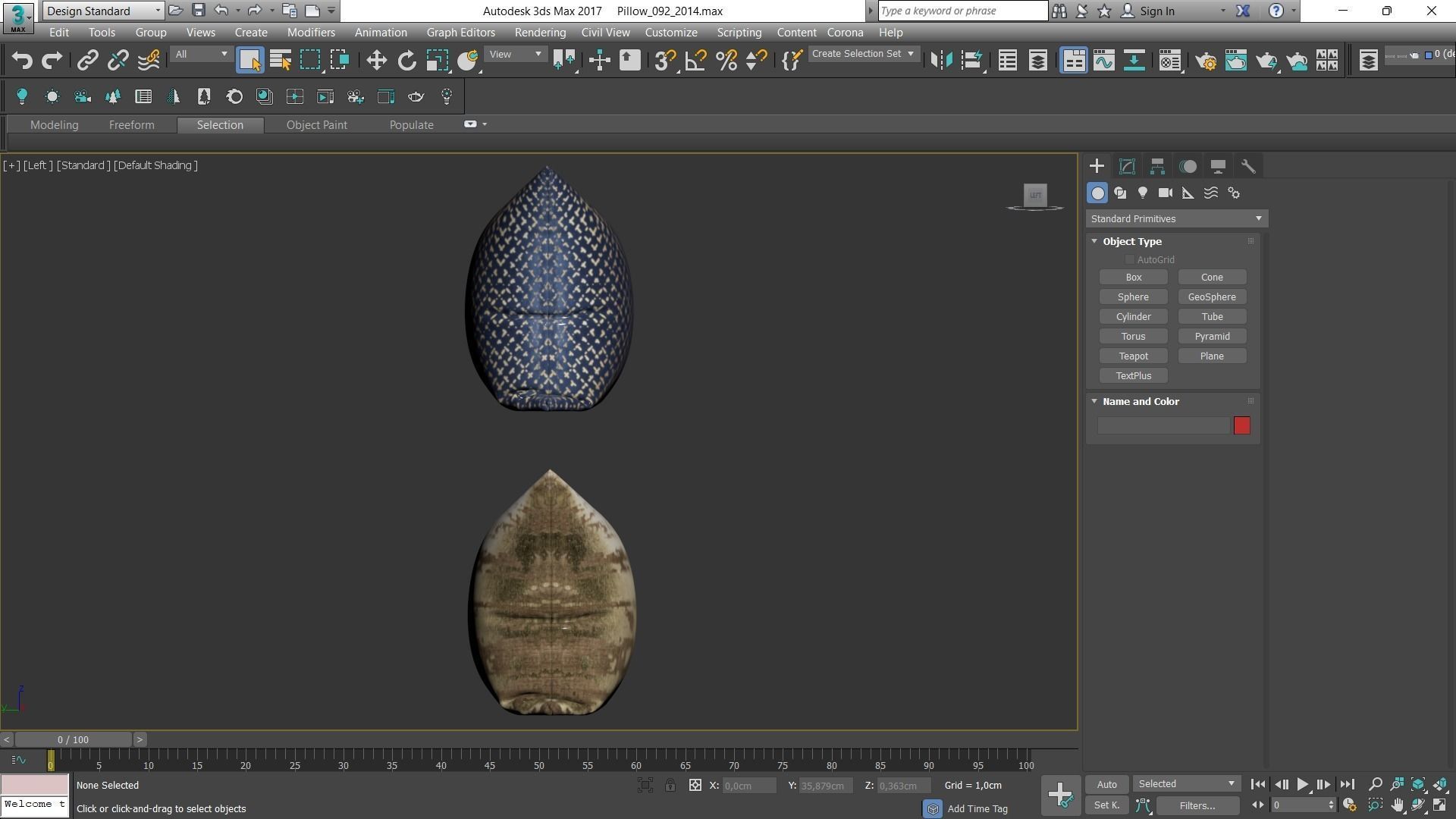
Task: Click the Teapot primitive button
Action: [1133, 356]
